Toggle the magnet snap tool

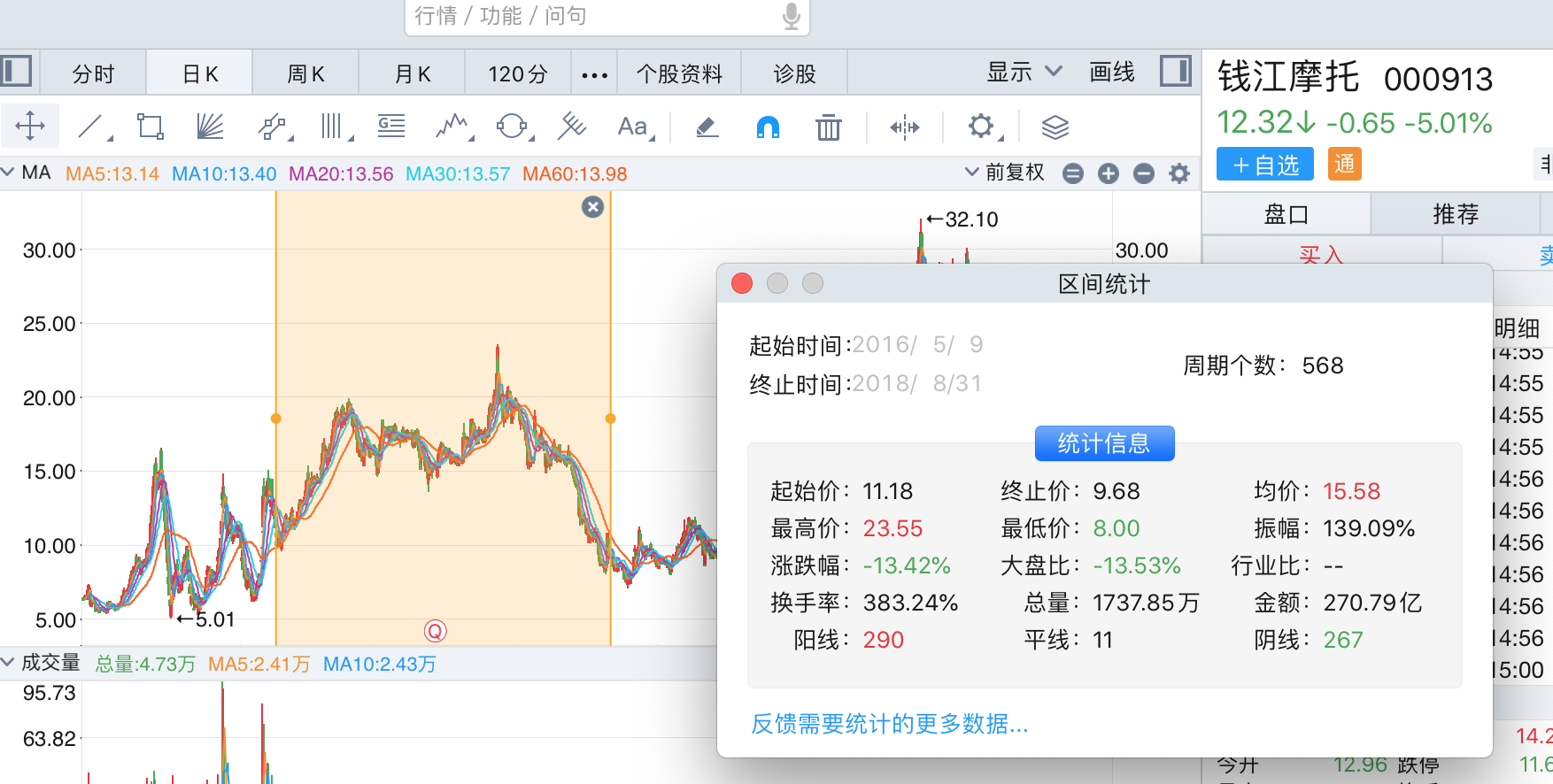(768, 127)
